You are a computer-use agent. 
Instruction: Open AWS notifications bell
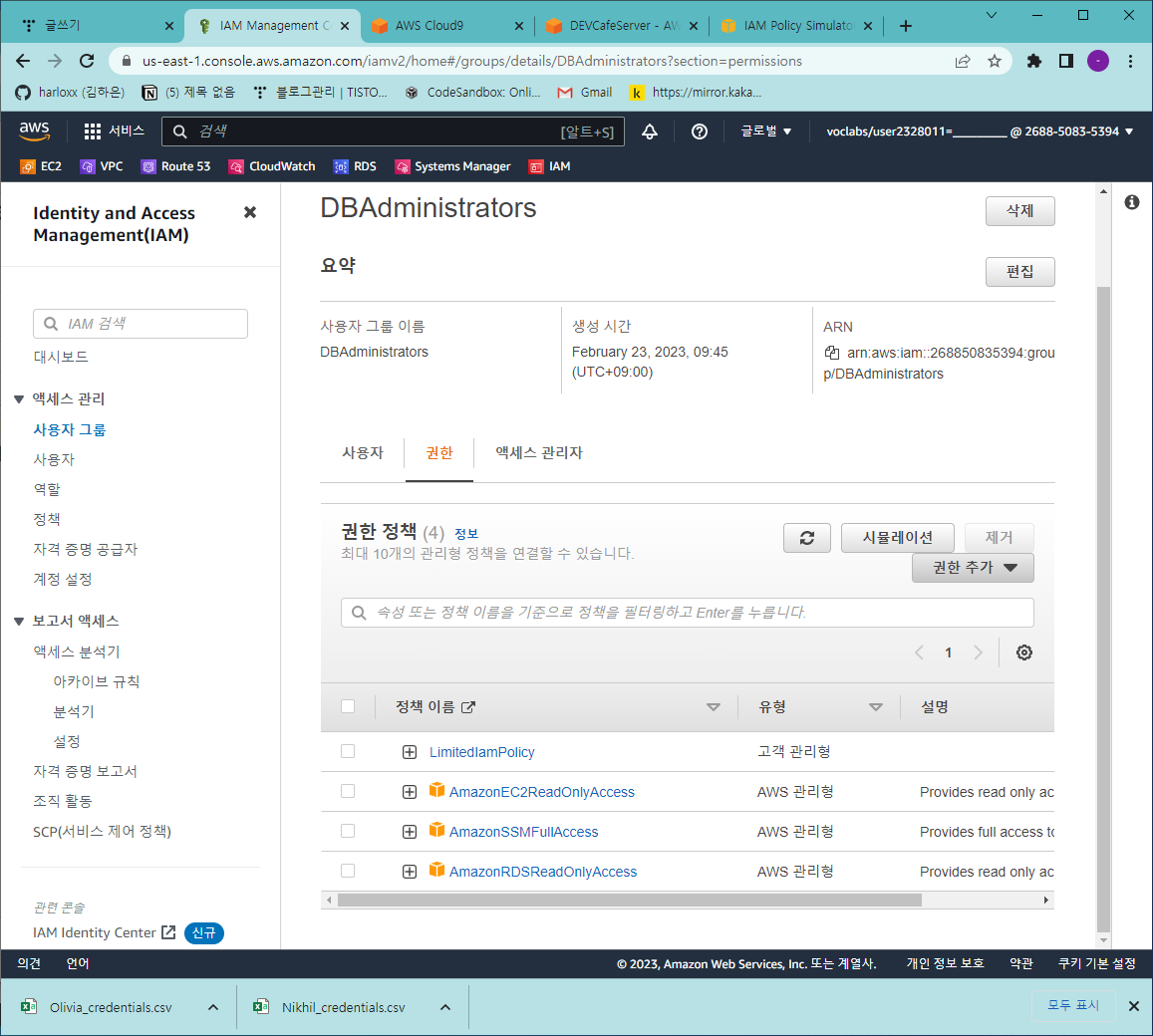(650, 131)
